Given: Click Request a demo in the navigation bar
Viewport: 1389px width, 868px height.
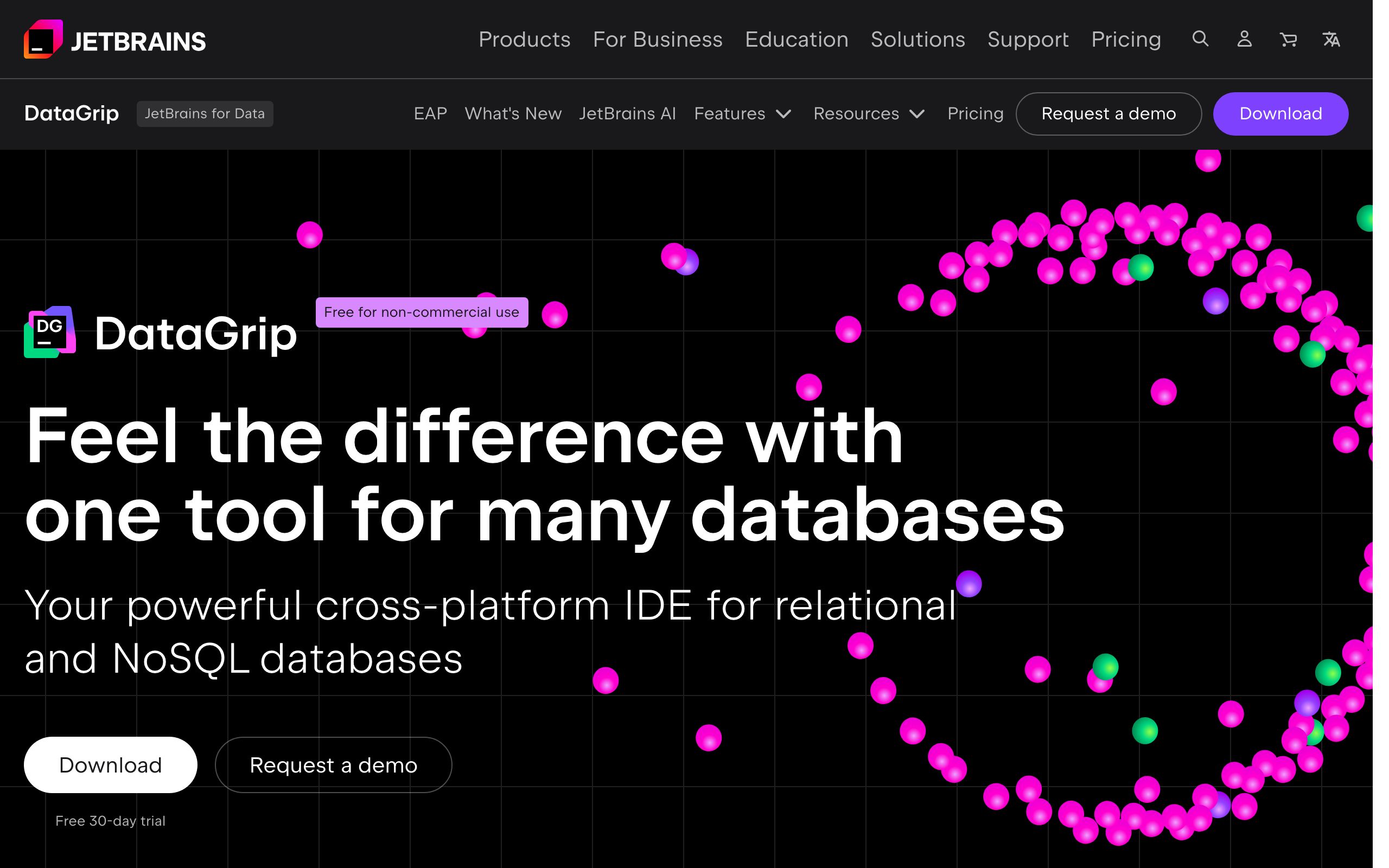Looking at the screenshot, I should click(1109, 114).
